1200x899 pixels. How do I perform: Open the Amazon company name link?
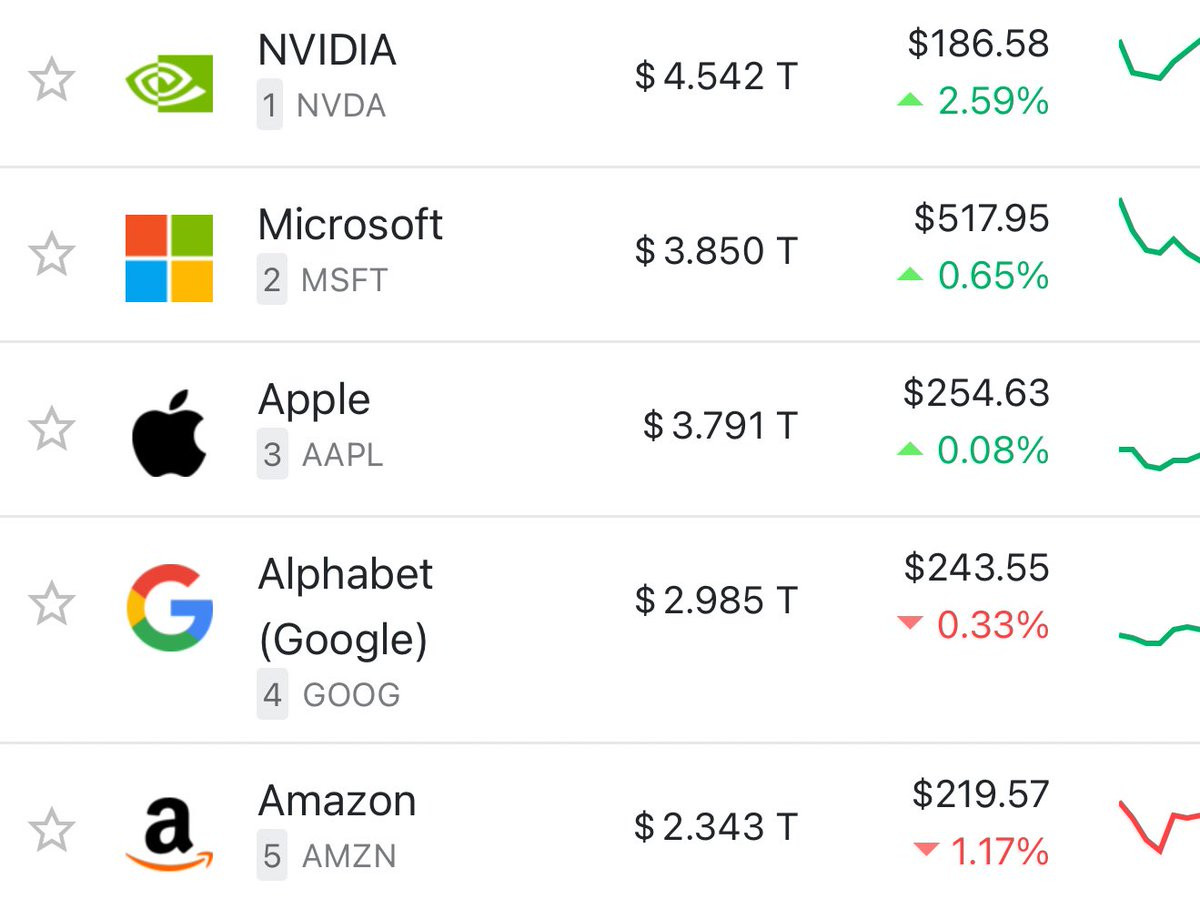(x=337, y=801)
